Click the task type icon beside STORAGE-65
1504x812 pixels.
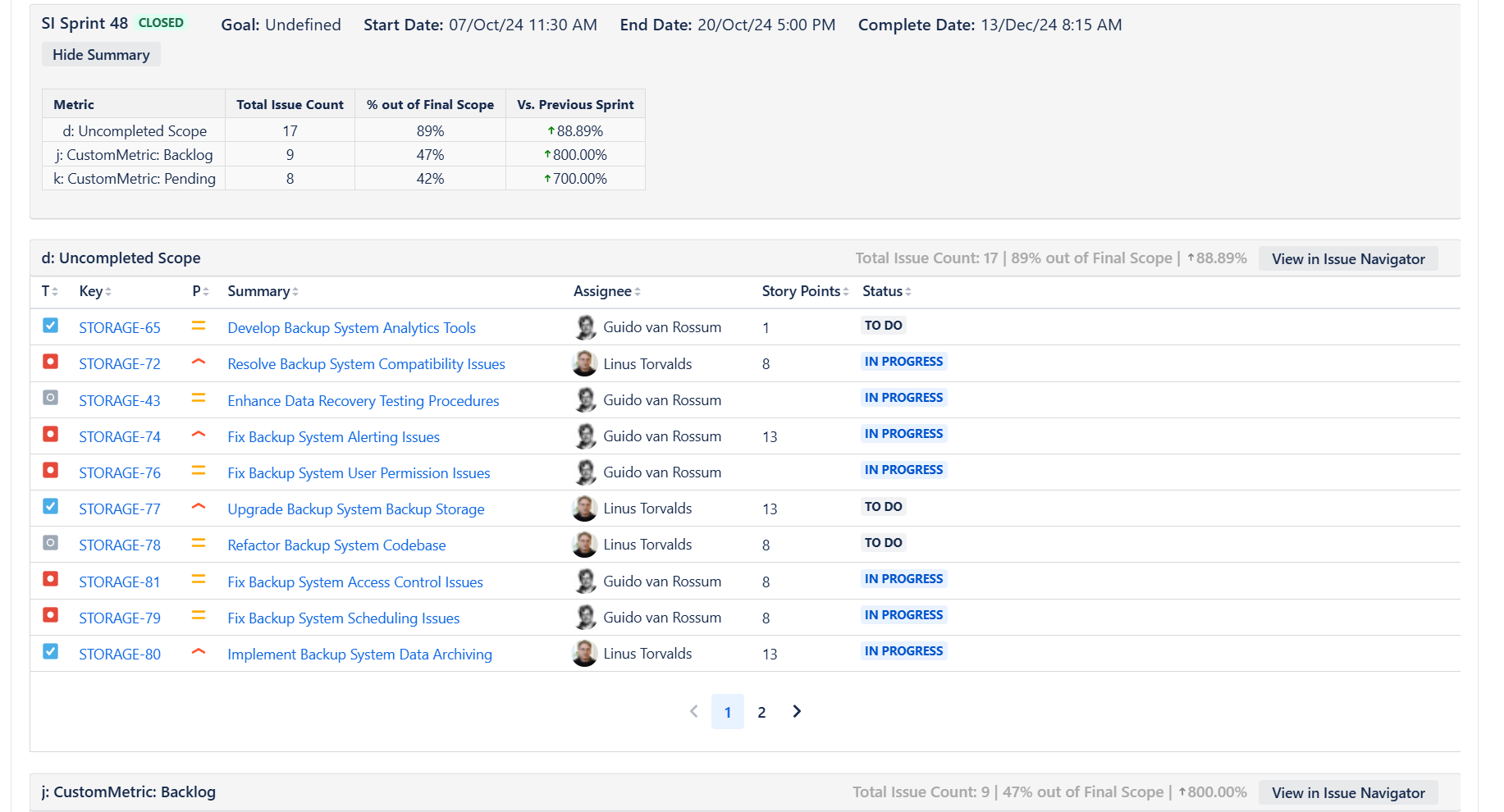pyautogui.click(x=50, y=326)
